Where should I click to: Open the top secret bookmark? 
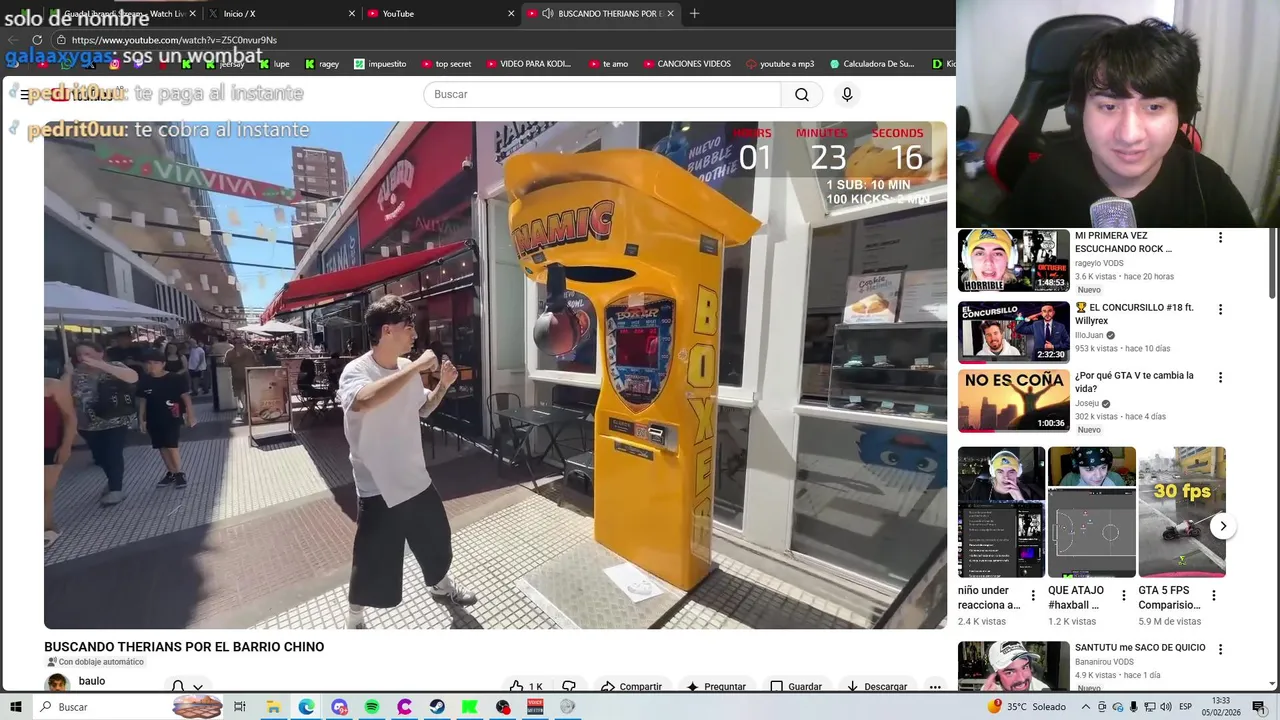tap(446, 64)
